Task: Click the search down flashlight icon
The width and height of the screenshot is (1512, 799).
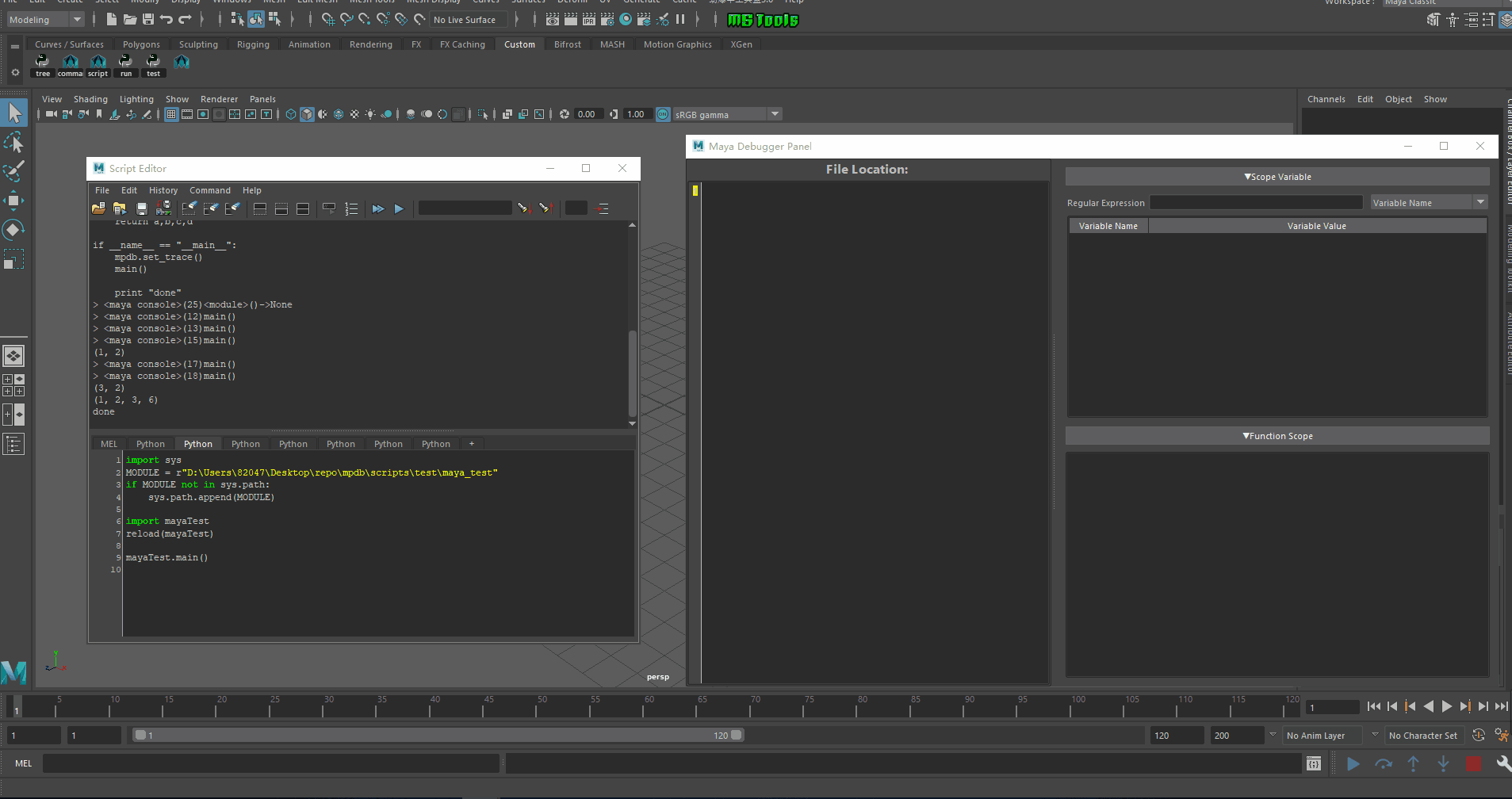Action: (x=523, y=208)
